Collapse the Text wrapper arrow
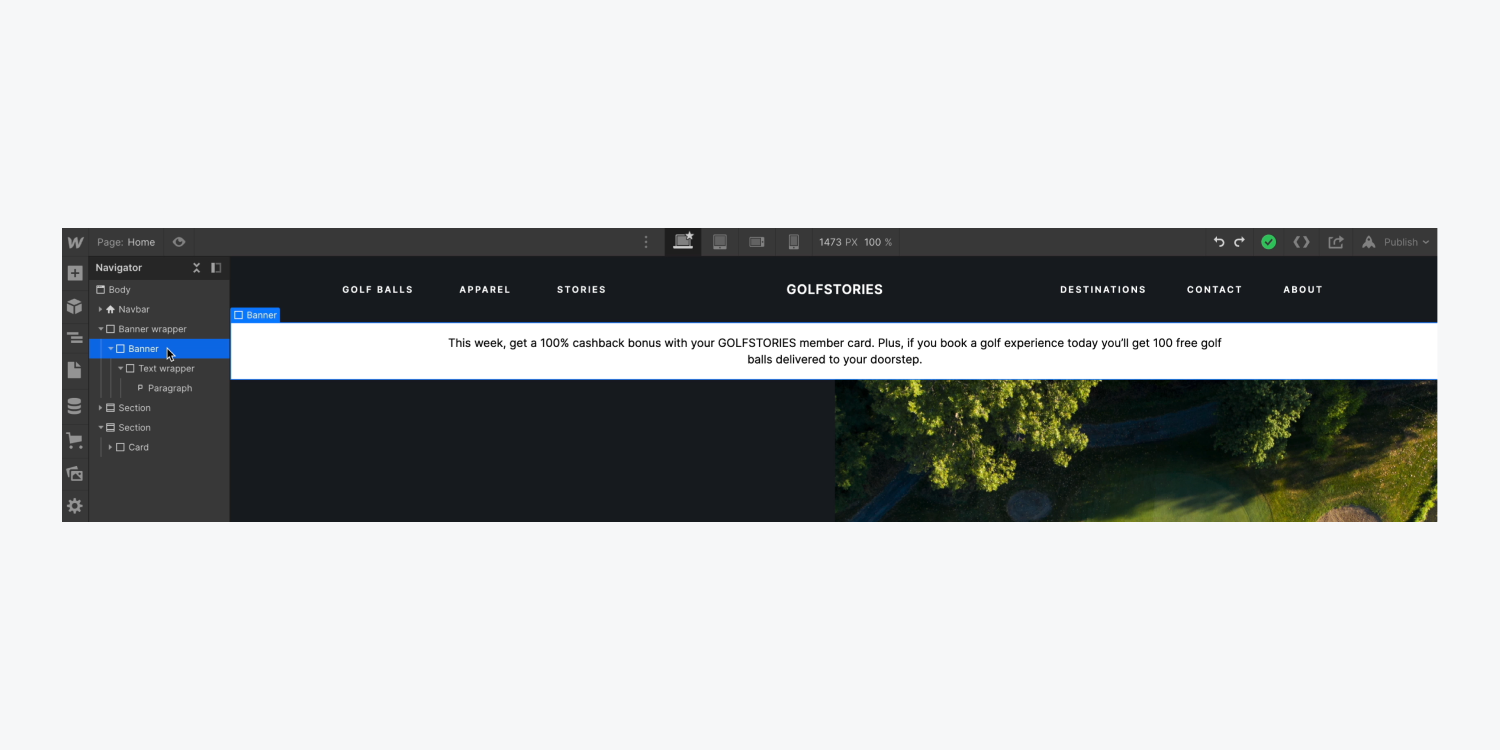 (120, 369)
